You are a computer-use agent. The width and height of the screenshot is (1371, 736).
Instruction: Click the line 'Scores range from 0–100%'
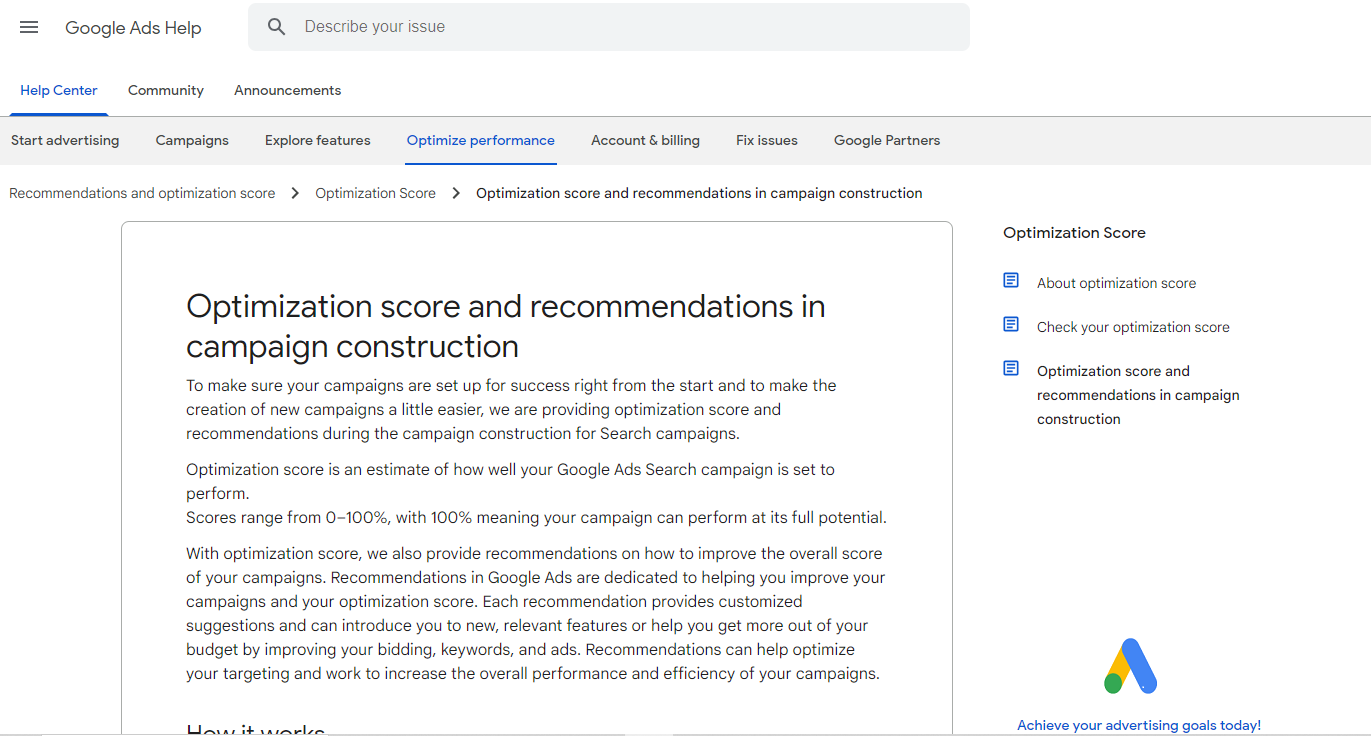tap(536, 518)
